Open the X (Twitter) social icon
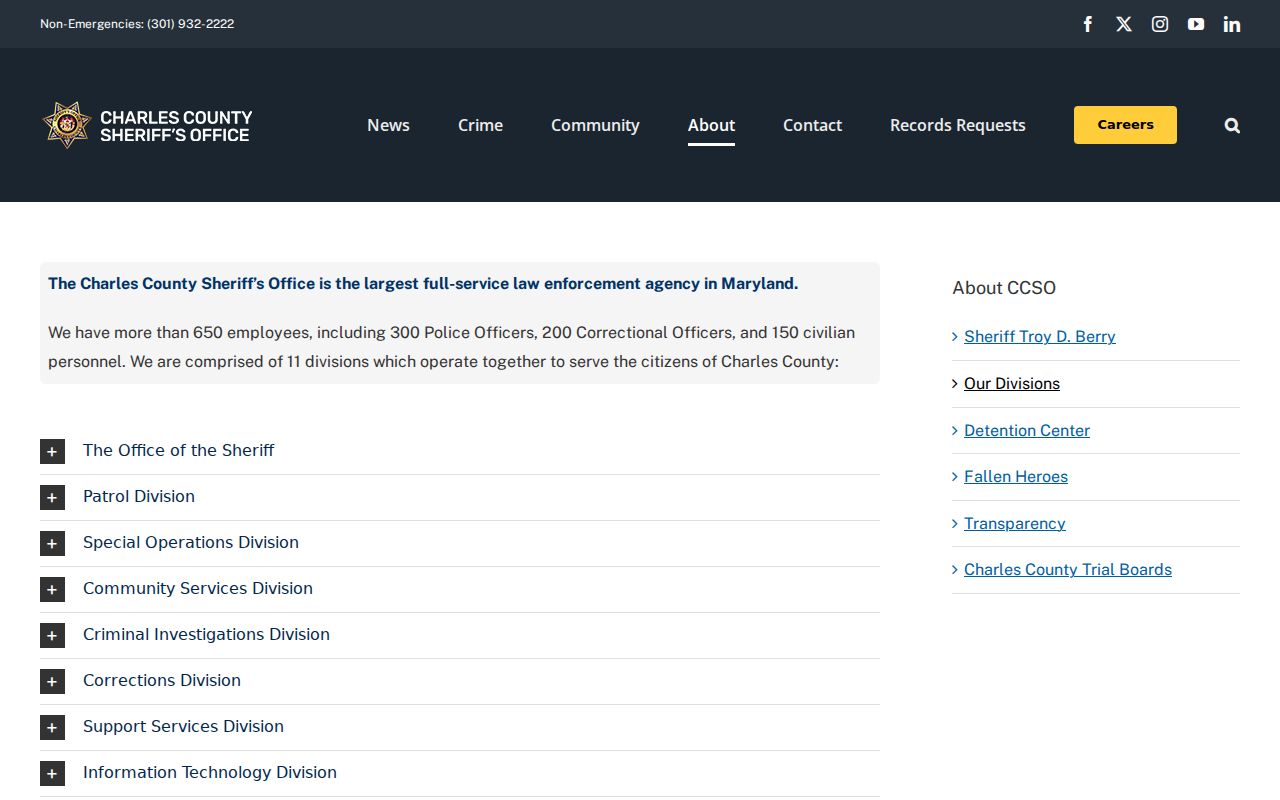Screen dimensions: 1280x800 click(1124, 24)
